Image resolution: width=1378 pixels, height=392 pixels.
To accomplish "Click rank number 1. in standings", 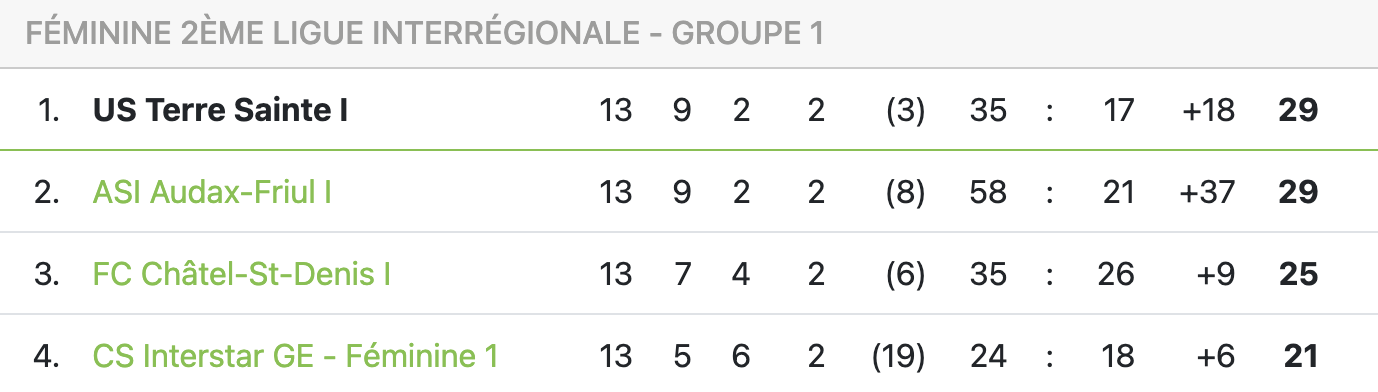I will (x=47, y=110).
